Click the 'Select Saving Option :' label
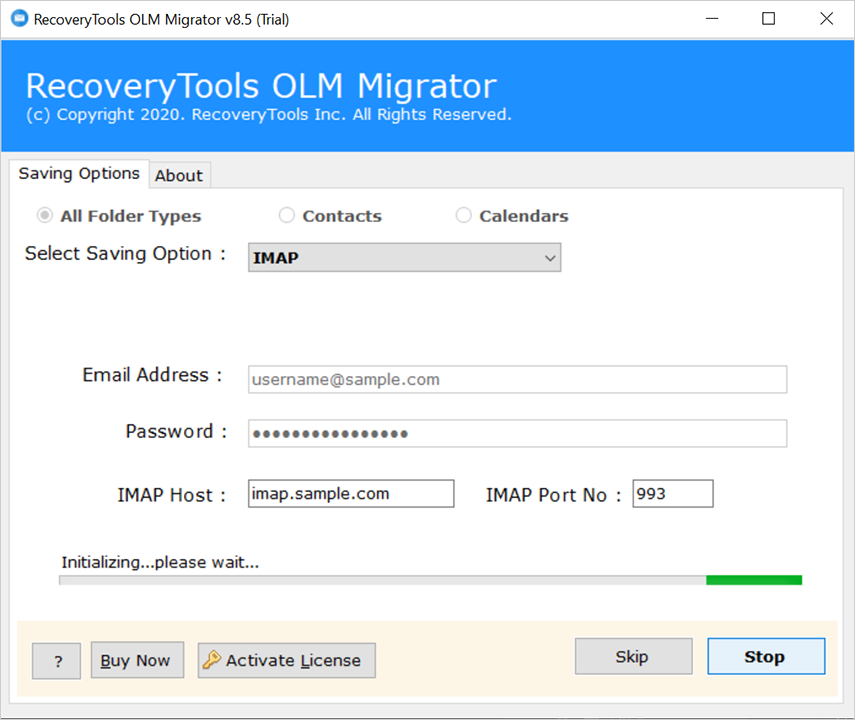Screen dimensions: 855x720 pyautogui.click(x=125, y=254)
